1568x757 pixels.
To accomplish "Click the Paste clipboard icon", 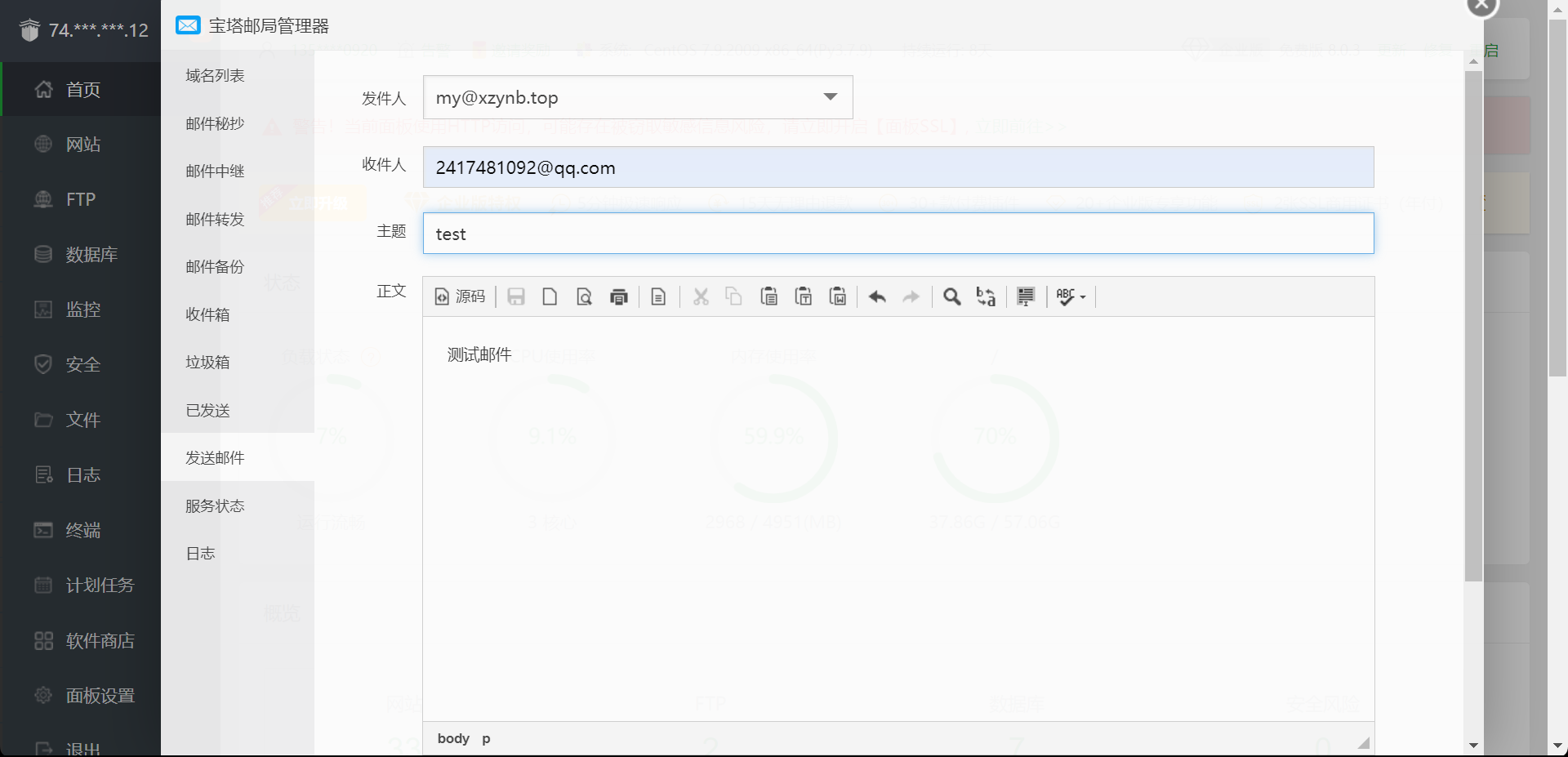I will coord(768,296).
